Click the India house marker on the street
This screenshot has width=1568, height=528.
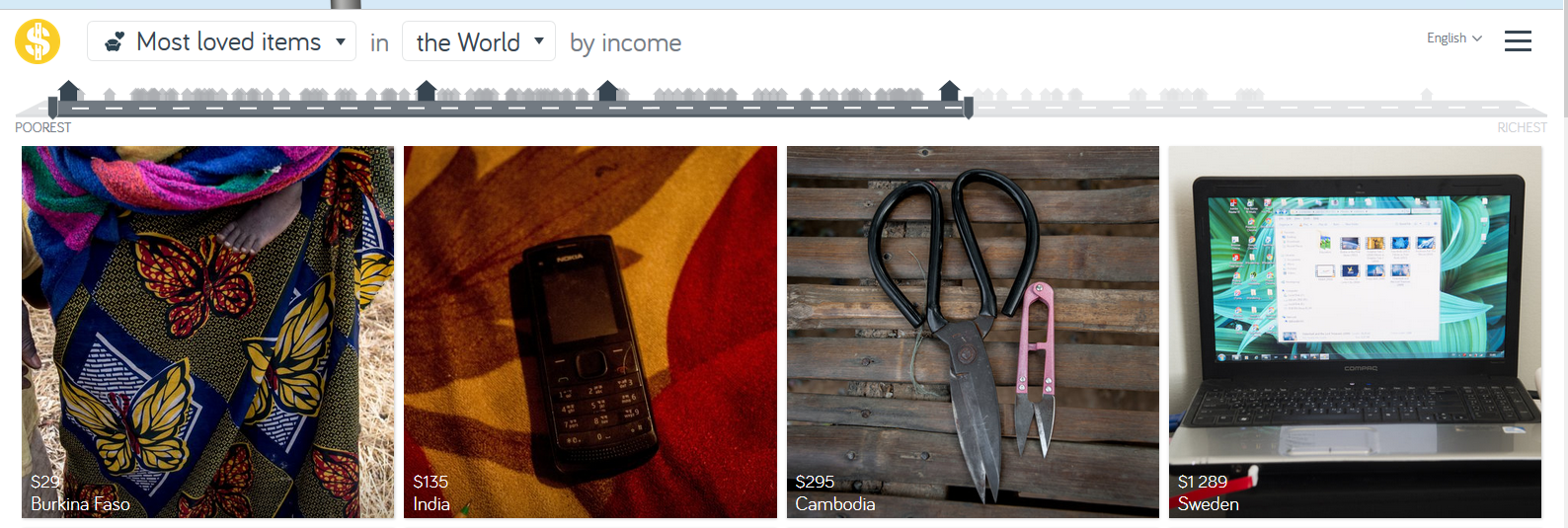pos(427,91)
